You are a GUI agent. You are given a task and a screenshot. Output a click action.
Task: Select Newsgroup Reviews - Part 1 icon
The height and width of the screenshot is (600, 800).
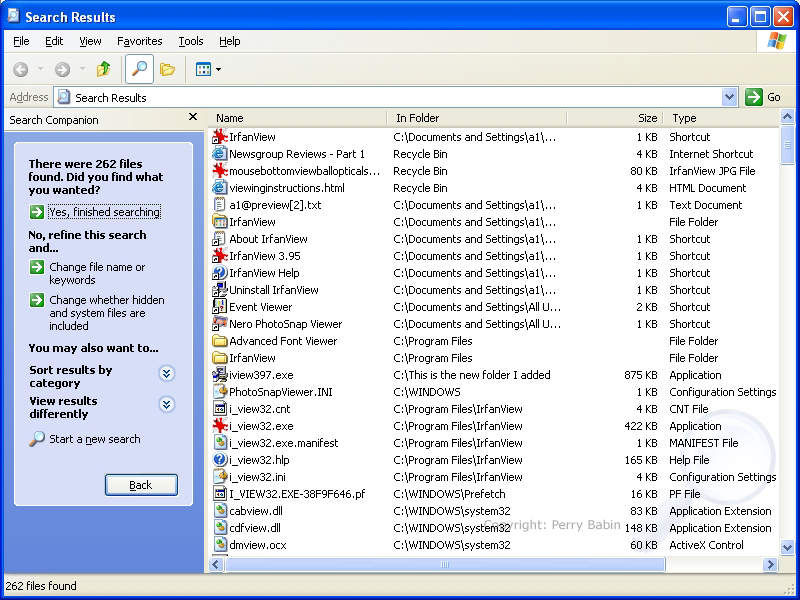click(x=220, y=154)
